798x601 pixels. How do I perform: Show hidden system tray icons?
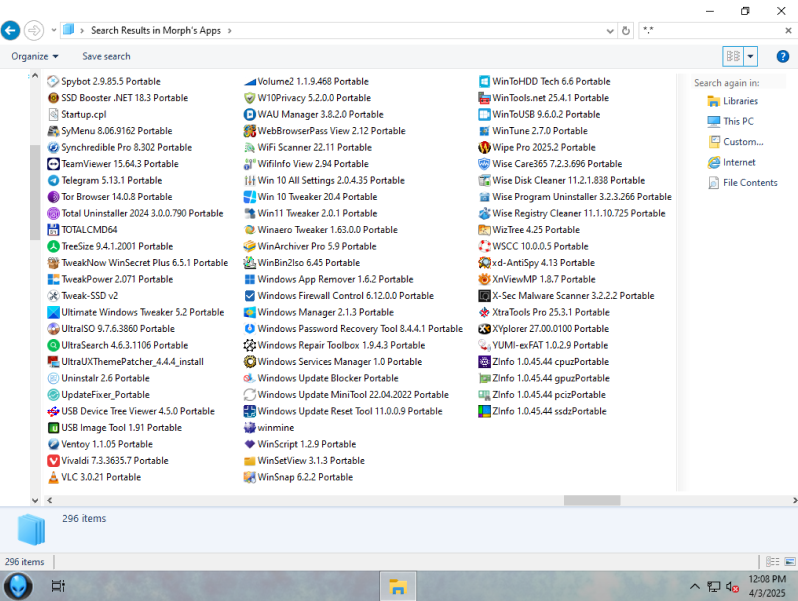695,586
